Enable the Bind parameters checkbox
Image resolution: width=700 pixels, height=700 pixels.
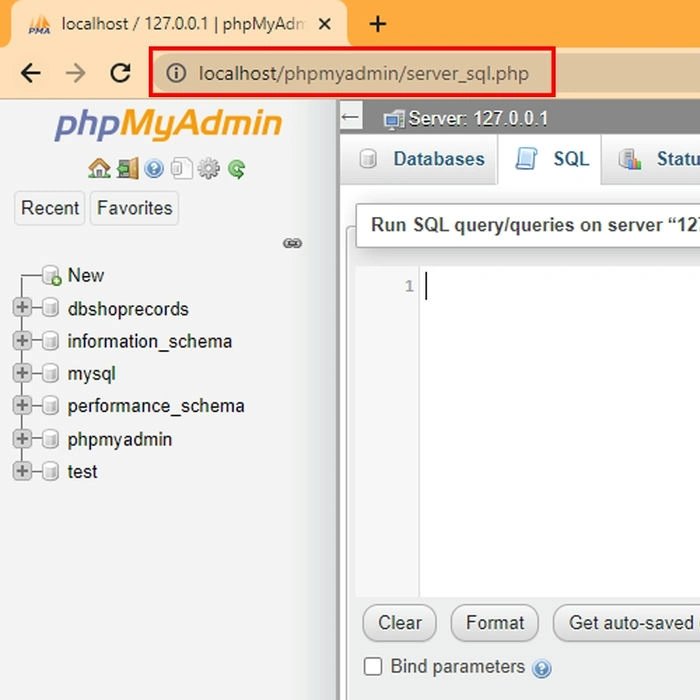(373, 667)
